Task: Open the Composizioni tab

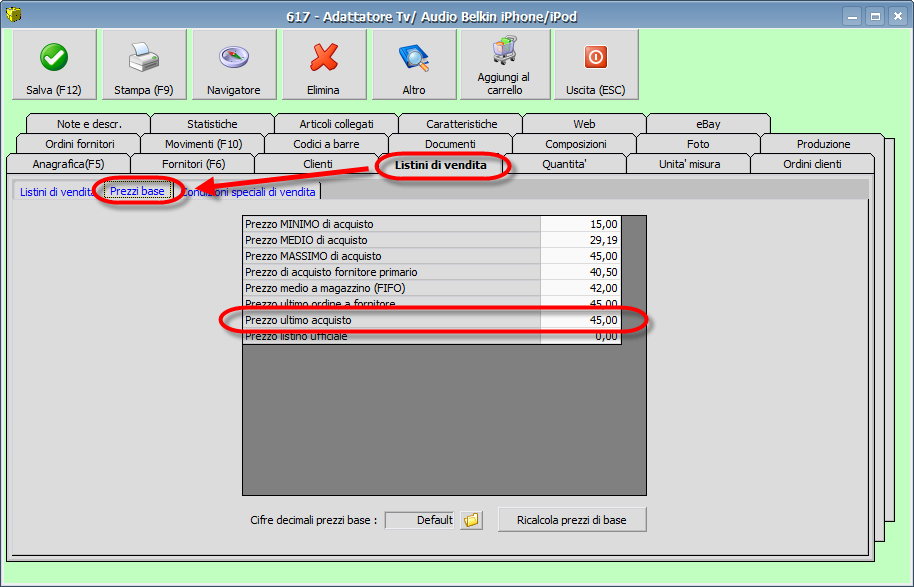Action: tap(575, 144)
